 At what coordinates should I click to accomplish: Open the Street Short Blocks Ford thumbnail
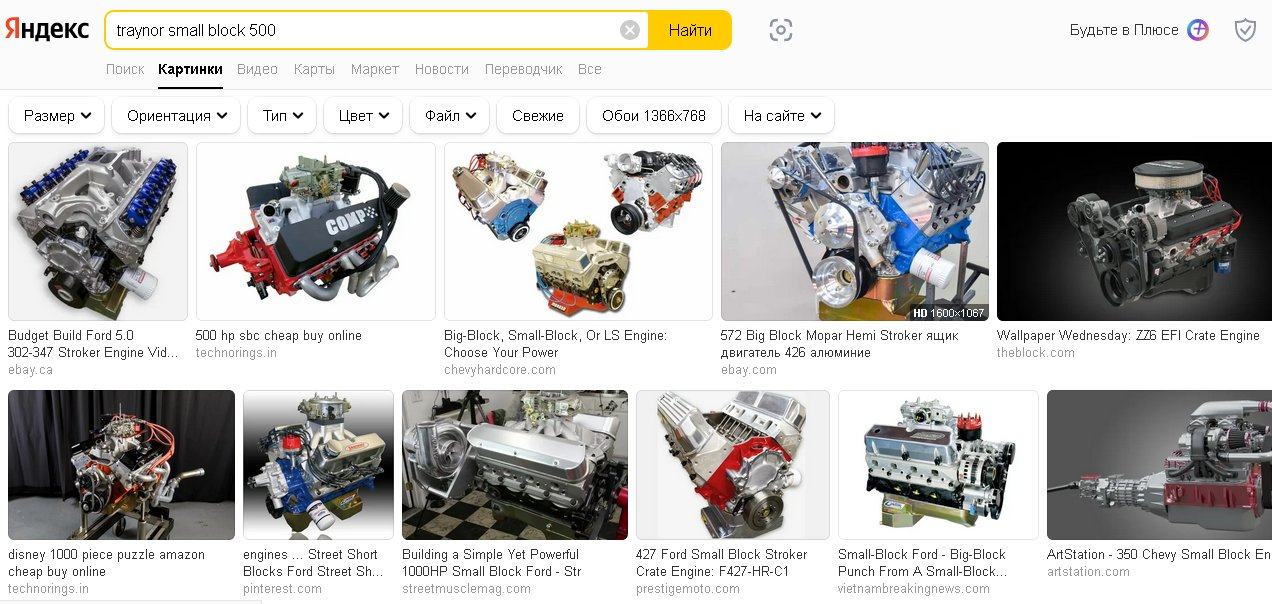pos(318,465)
